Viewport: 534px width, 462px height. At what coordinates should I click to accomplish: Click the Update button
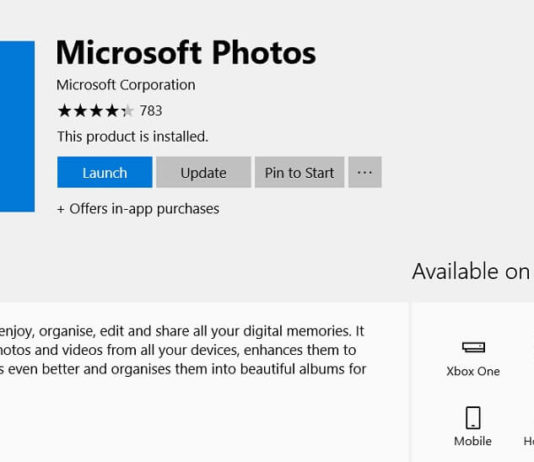coord(203,172)
